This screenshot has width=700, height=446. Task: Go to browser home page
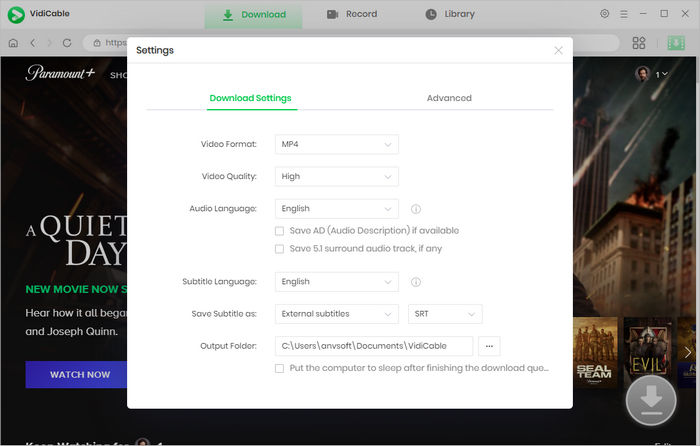pos(13,43)
